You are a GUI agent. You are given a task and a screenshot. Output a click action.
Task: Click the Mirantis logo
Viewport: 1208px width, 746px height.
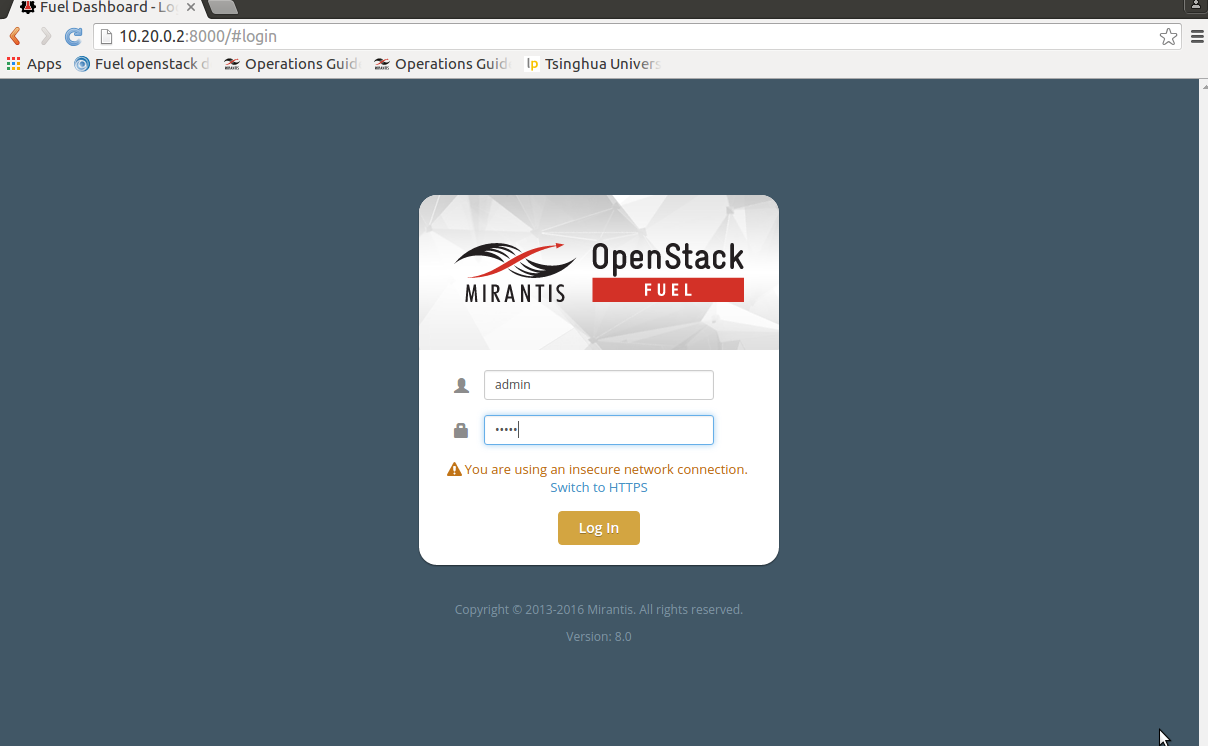(515, 271)
